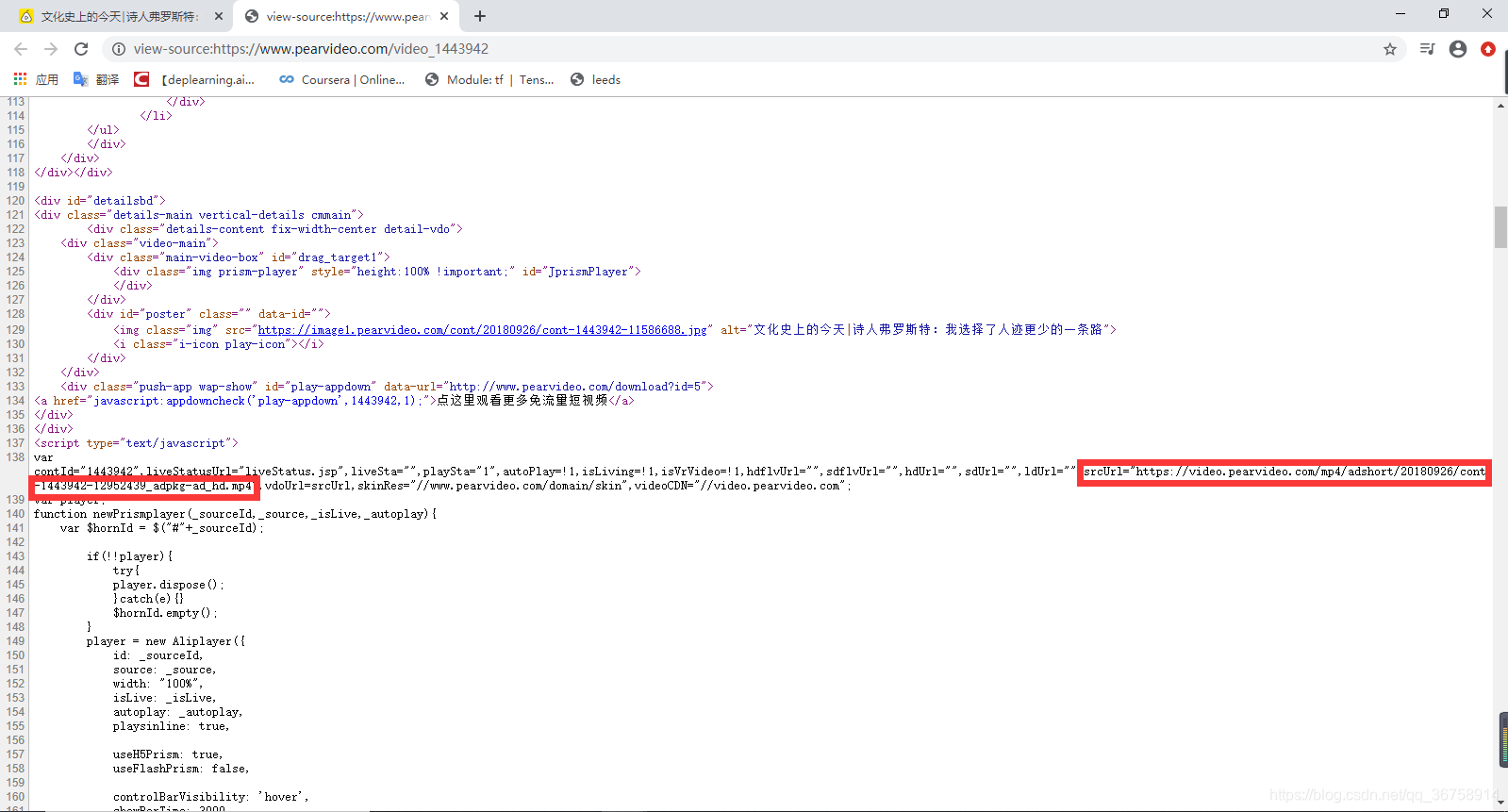The image size is (1508, 812).
Task: Click the 'id="JprismPlayer"' text
Action: pos(578,272)
